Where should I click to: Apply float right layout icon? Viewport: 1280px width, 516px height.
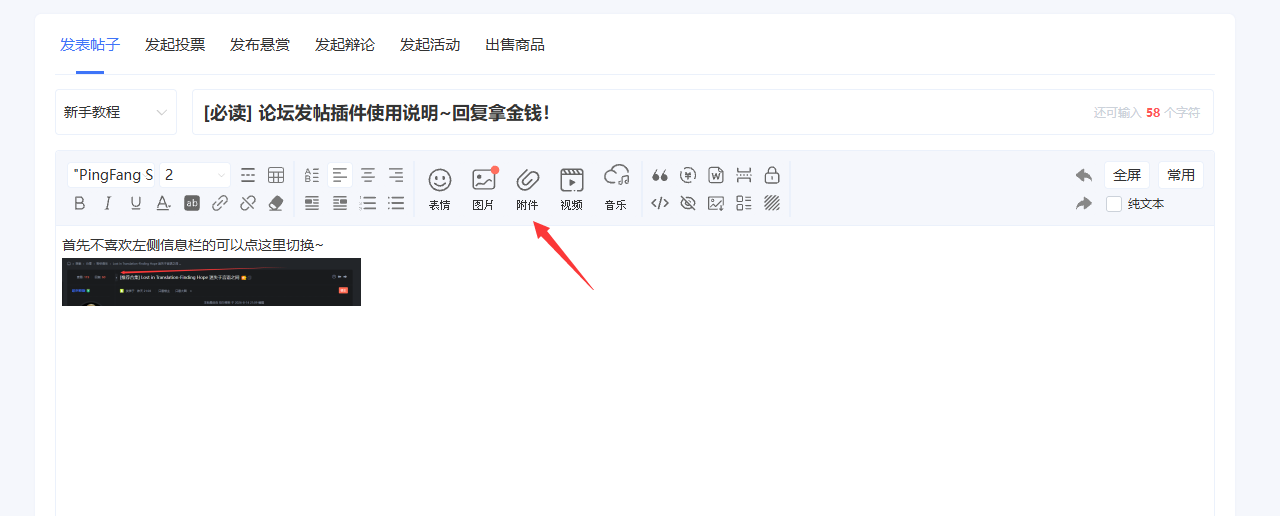(340, 203)
